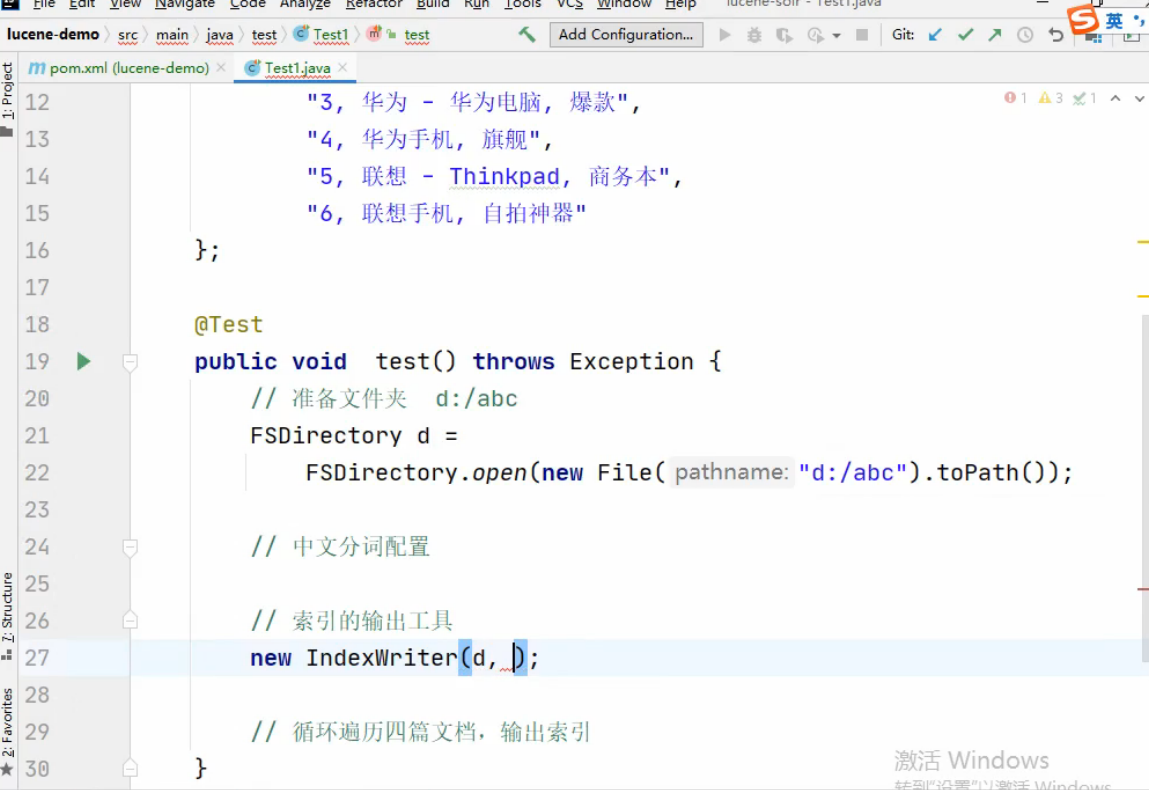Run test via gutter arrow on line 19
The height and width of the screenshot is (790, 1149).
84,361
